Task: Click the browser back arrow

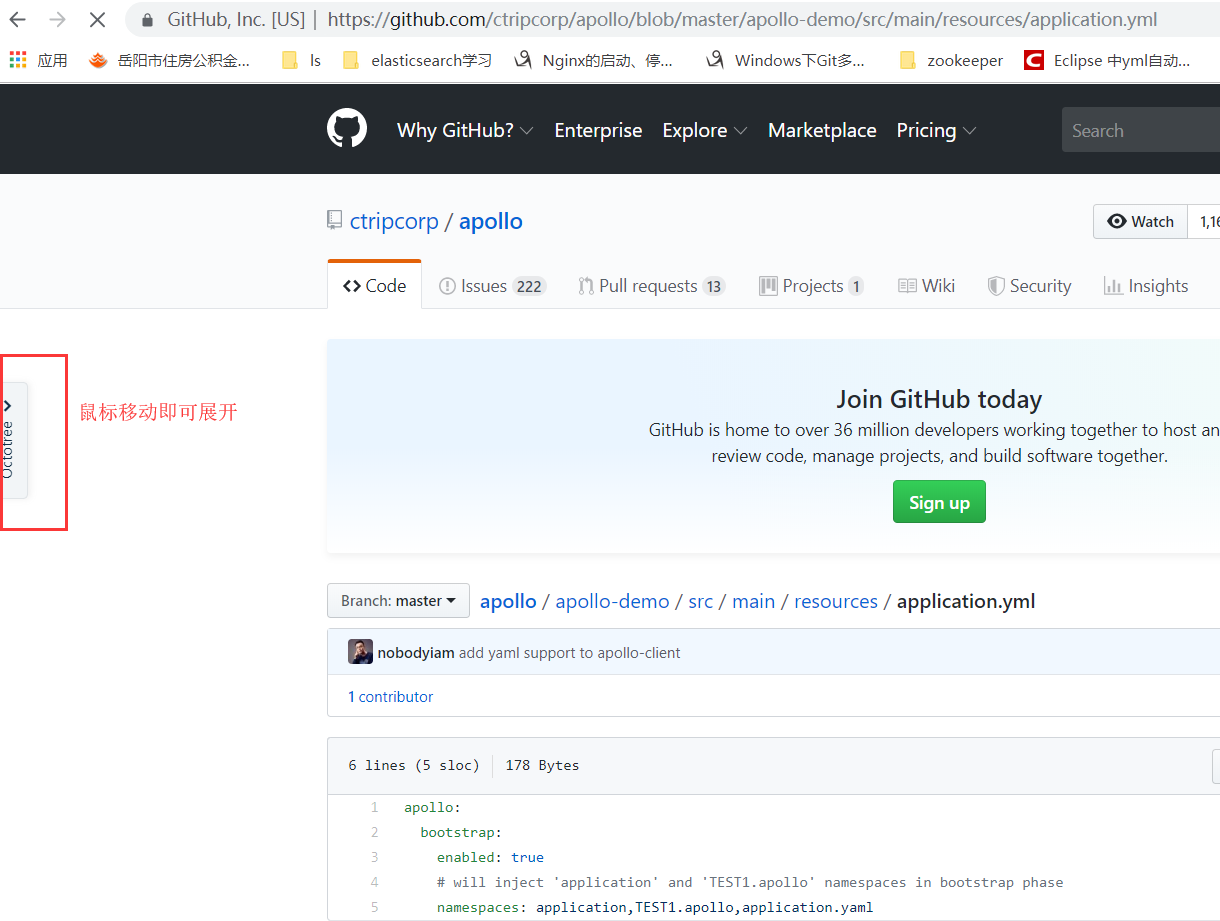Action: point(18,19)
